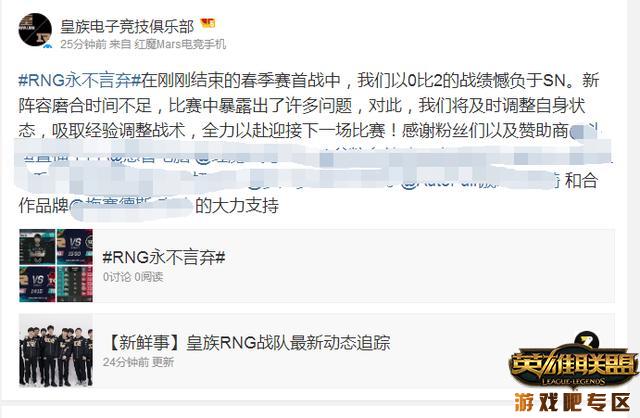Open the RNG team group photo thumbnail

coord(56,351)
